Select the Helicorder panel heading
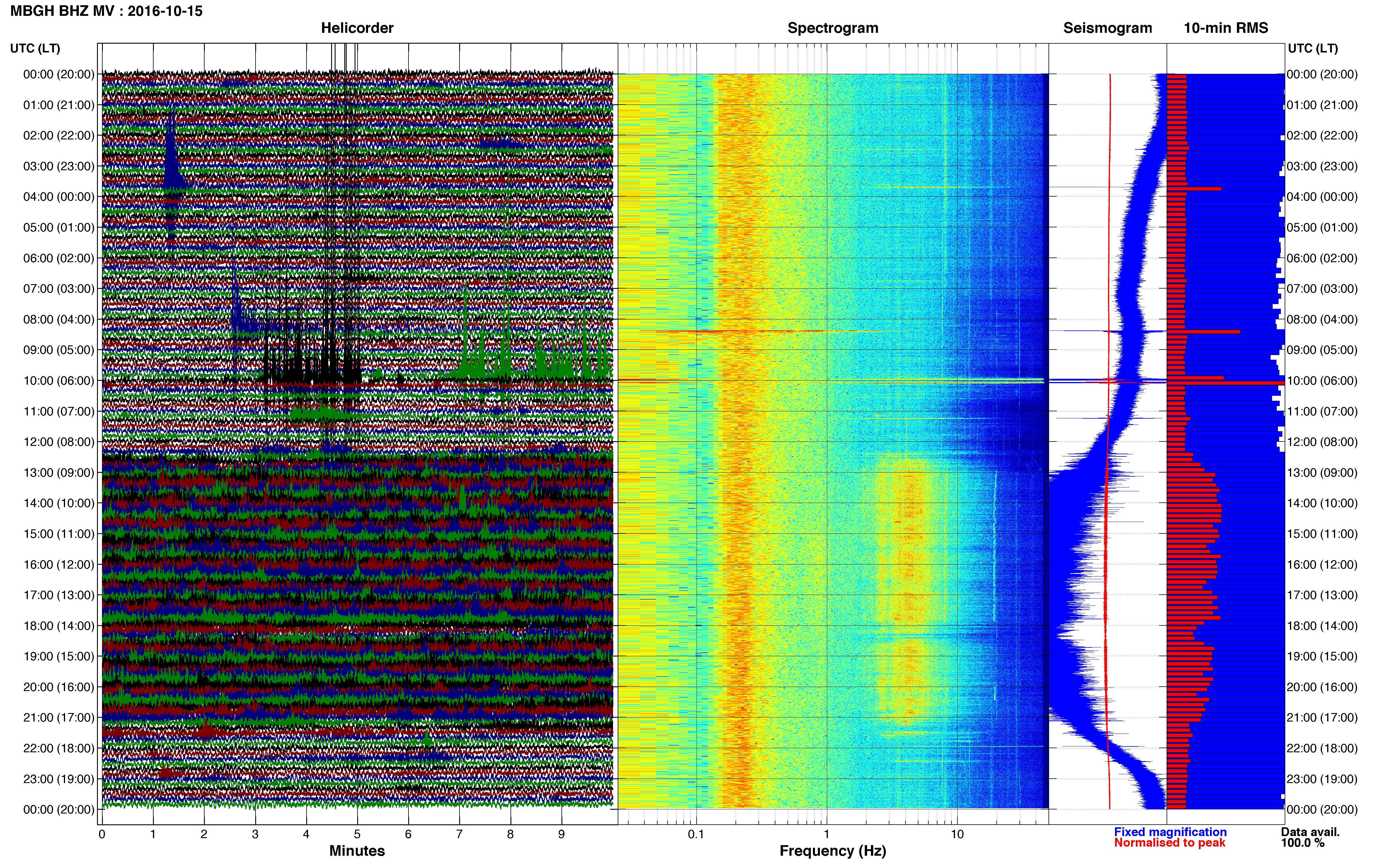 pyautogui.click(x=357, y=28)
